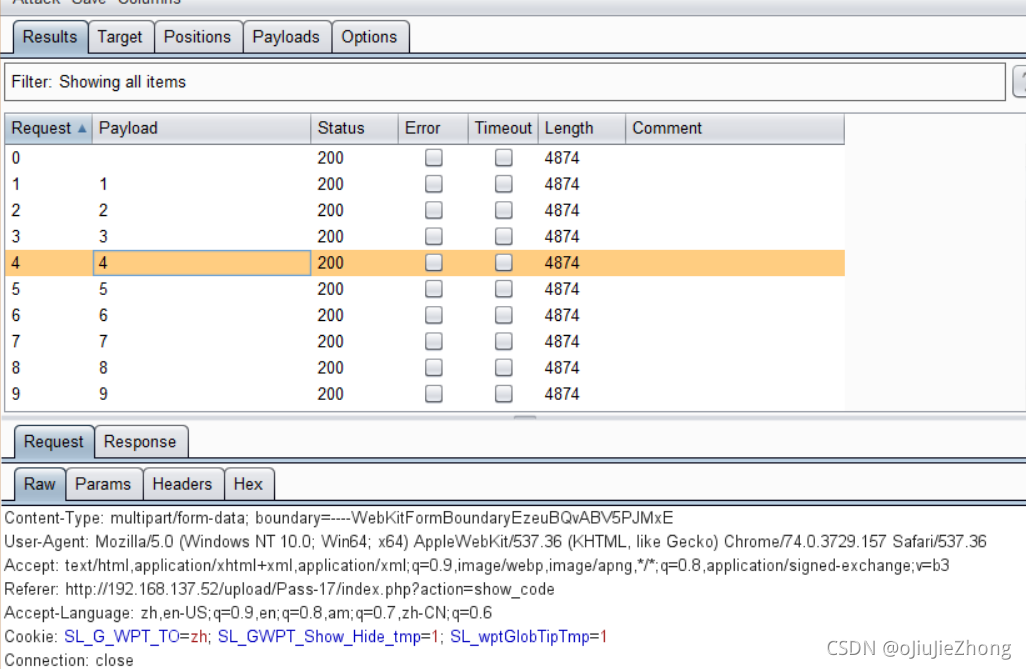The height and width of the screenshot is (669, 1026).
Task: Select payload cell 6
Action: [202, 315]
